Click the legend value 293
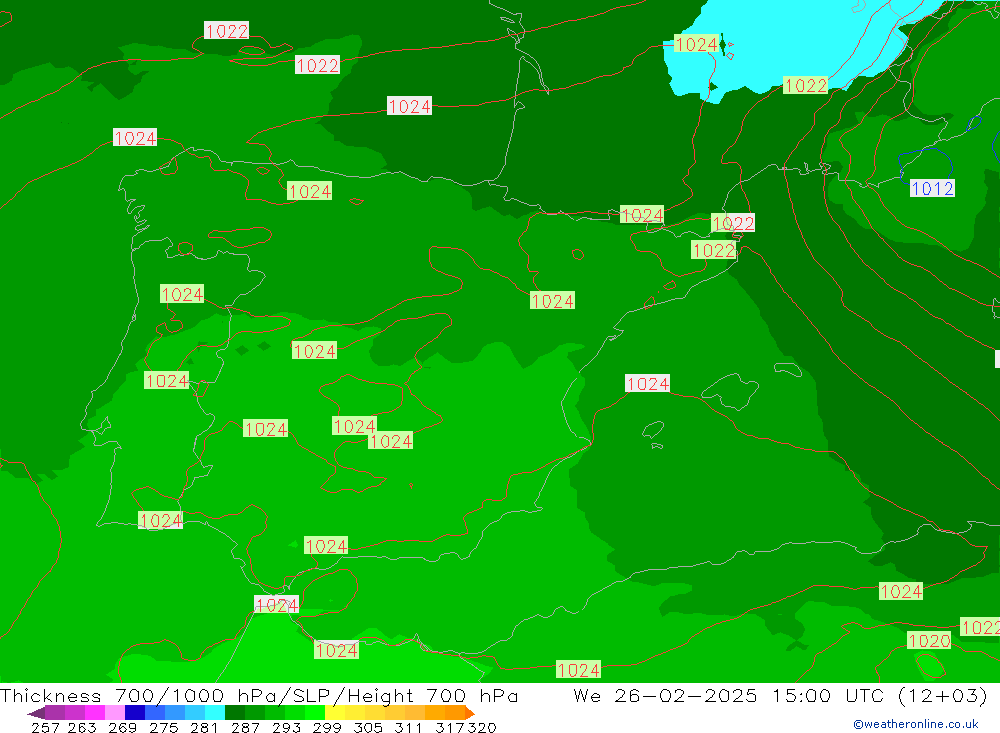The width and height of the screenshot is (1000, 733). (x=286, y=727)
